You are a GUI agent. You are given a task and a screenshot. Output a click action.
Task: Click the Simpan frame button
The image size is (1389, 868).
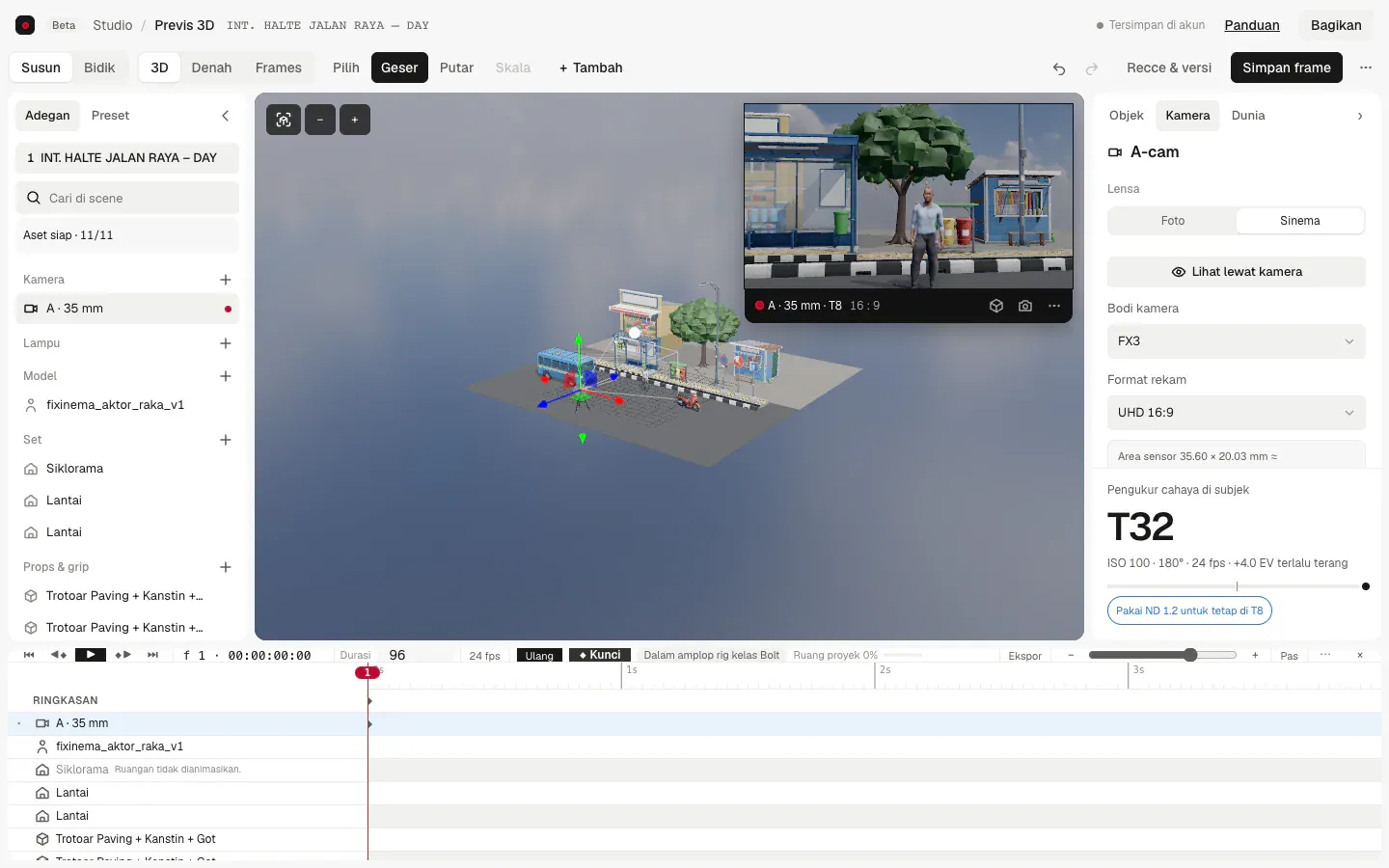(x=1286, y=68)
